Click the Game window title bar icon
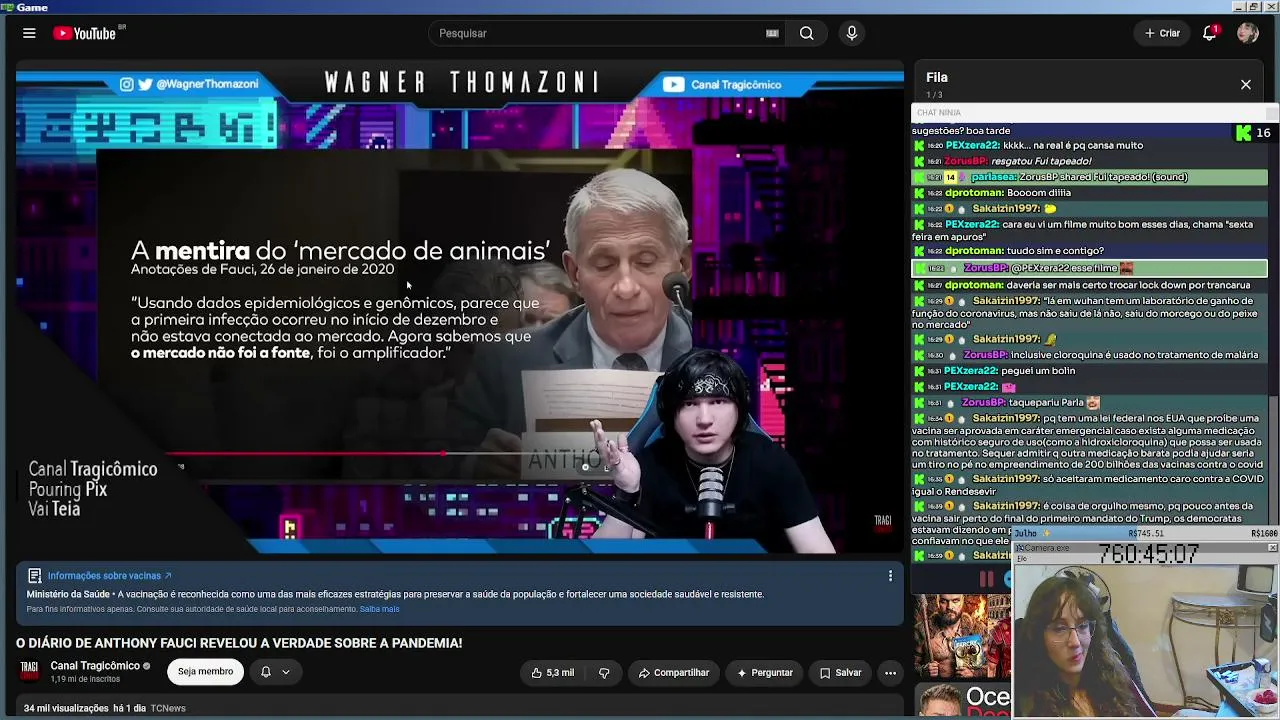 (x=7, y=7)
